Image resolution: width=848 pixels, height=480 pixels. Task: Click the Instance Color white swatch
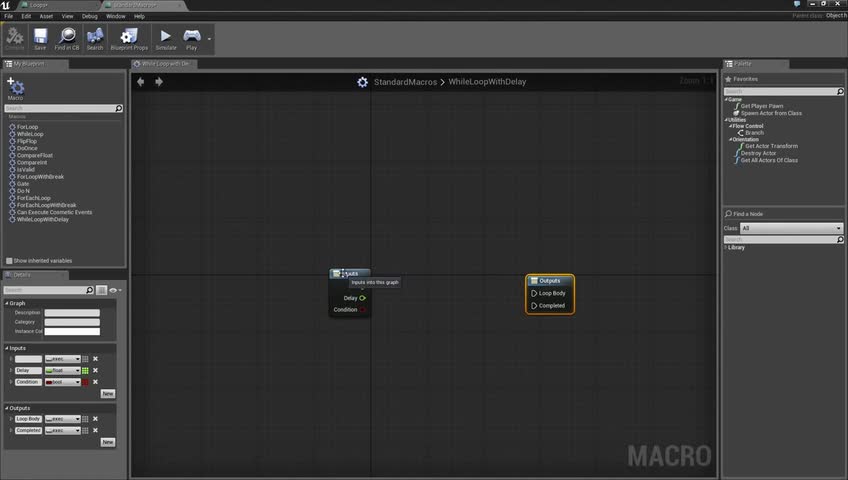(72, 331)
